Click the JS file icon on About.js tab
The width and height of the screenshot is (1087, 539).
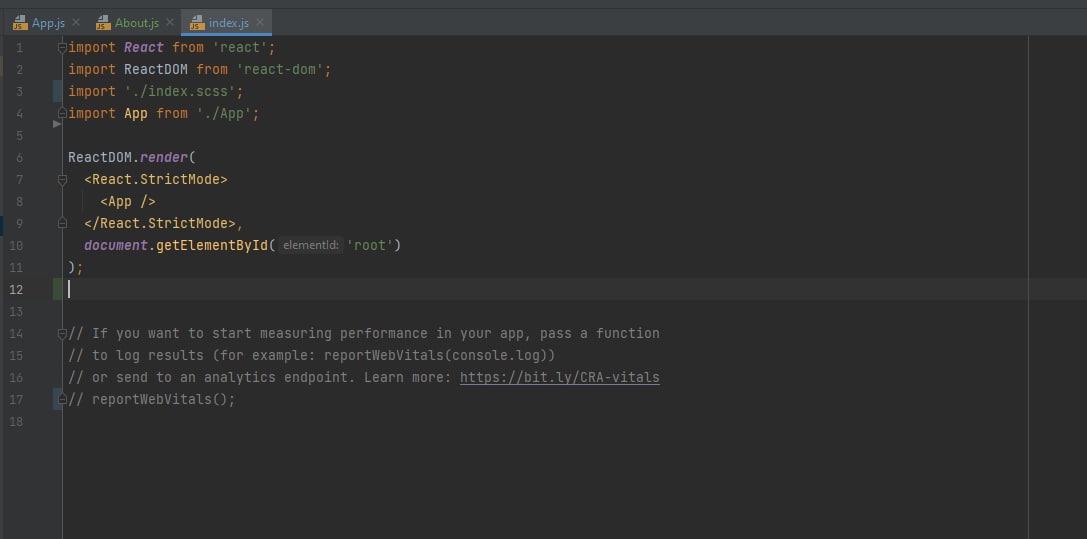pos(103,23)
